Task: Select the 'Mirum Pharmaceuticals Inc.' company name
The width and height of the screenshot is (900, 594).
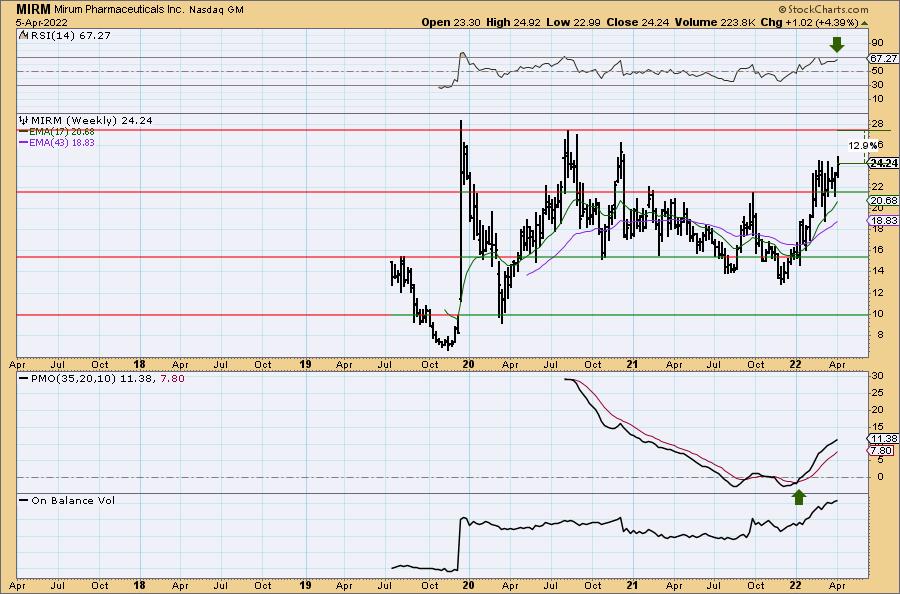Action: [120, 10]
